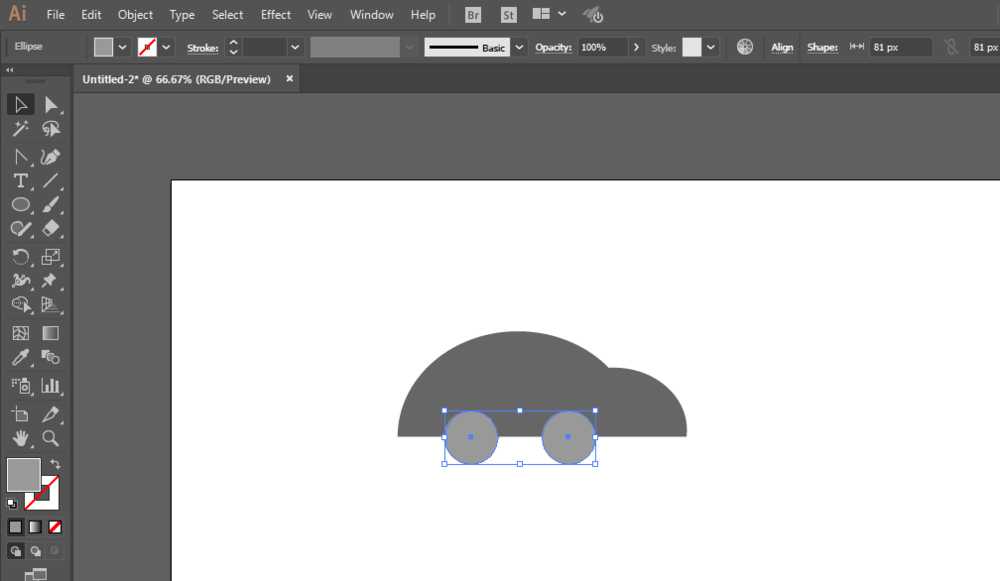This screenshot has width=1000, height=581.
Task: Activate the Eyedropper tool
Action: click(x=20, y=358)
